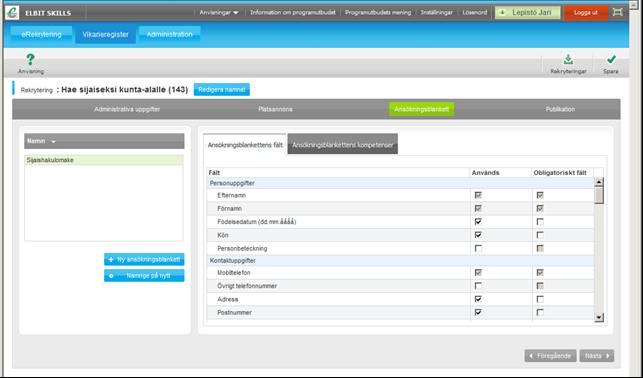Click the Föregående button
643x378 pixels.
[x=550, y=356]
